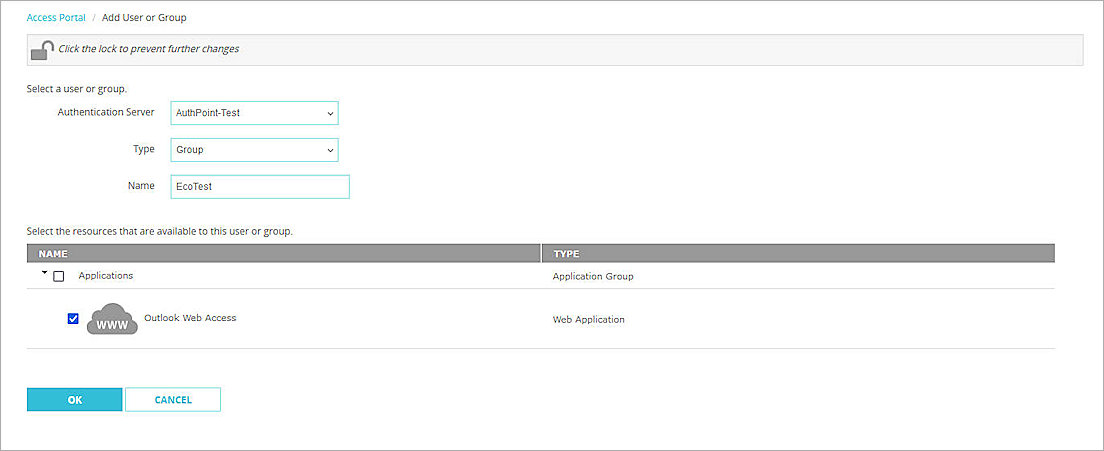Click the 'Authentication Server' field label
The width and height of the screenshot is (1104, 451).
click(x=106, y=112)
